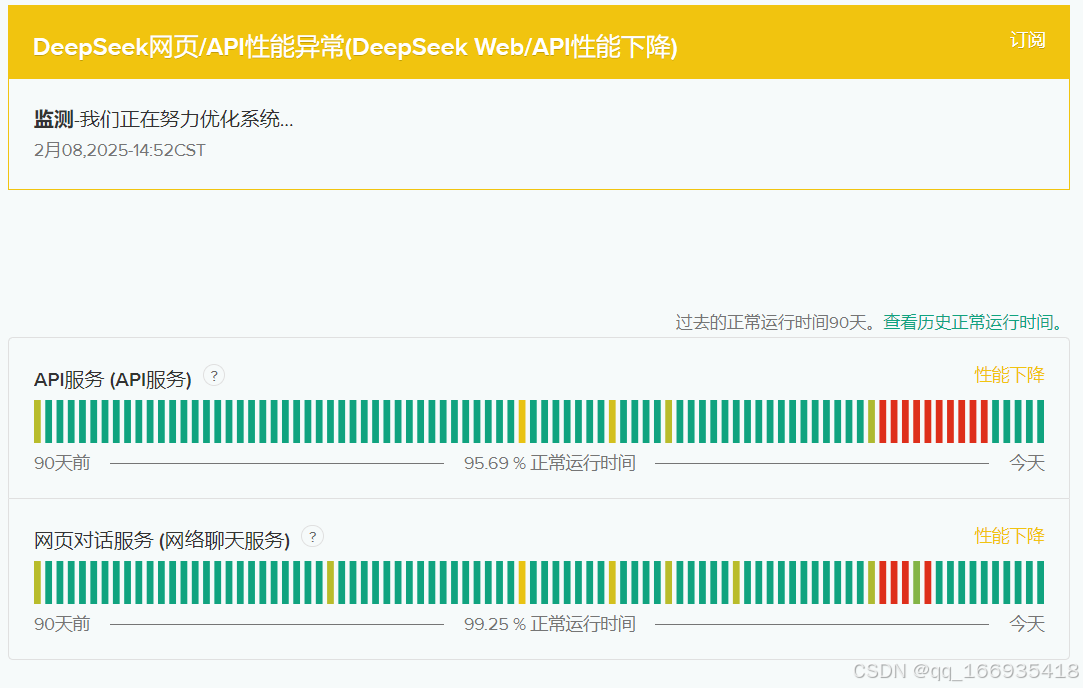
Task: Click the first bar in API服务 uptime chart
Action: tap(37, 421)
